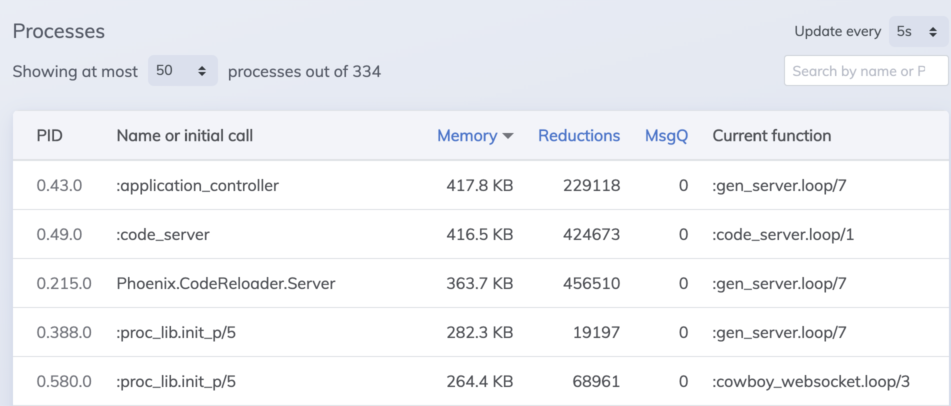Focus the Search by name field
Image resolution: width=951 pixels, height=406 pixels.
click(x=867, y=71)
